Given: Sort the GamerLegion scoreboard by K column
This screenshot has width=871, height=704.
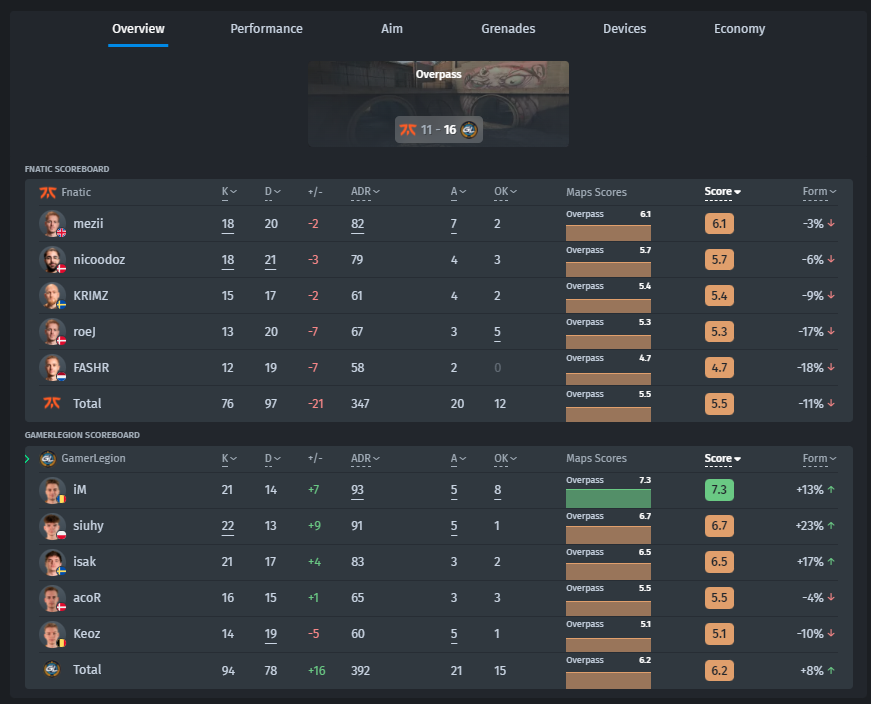Looking at the screenshot, I should click(229, 458).
